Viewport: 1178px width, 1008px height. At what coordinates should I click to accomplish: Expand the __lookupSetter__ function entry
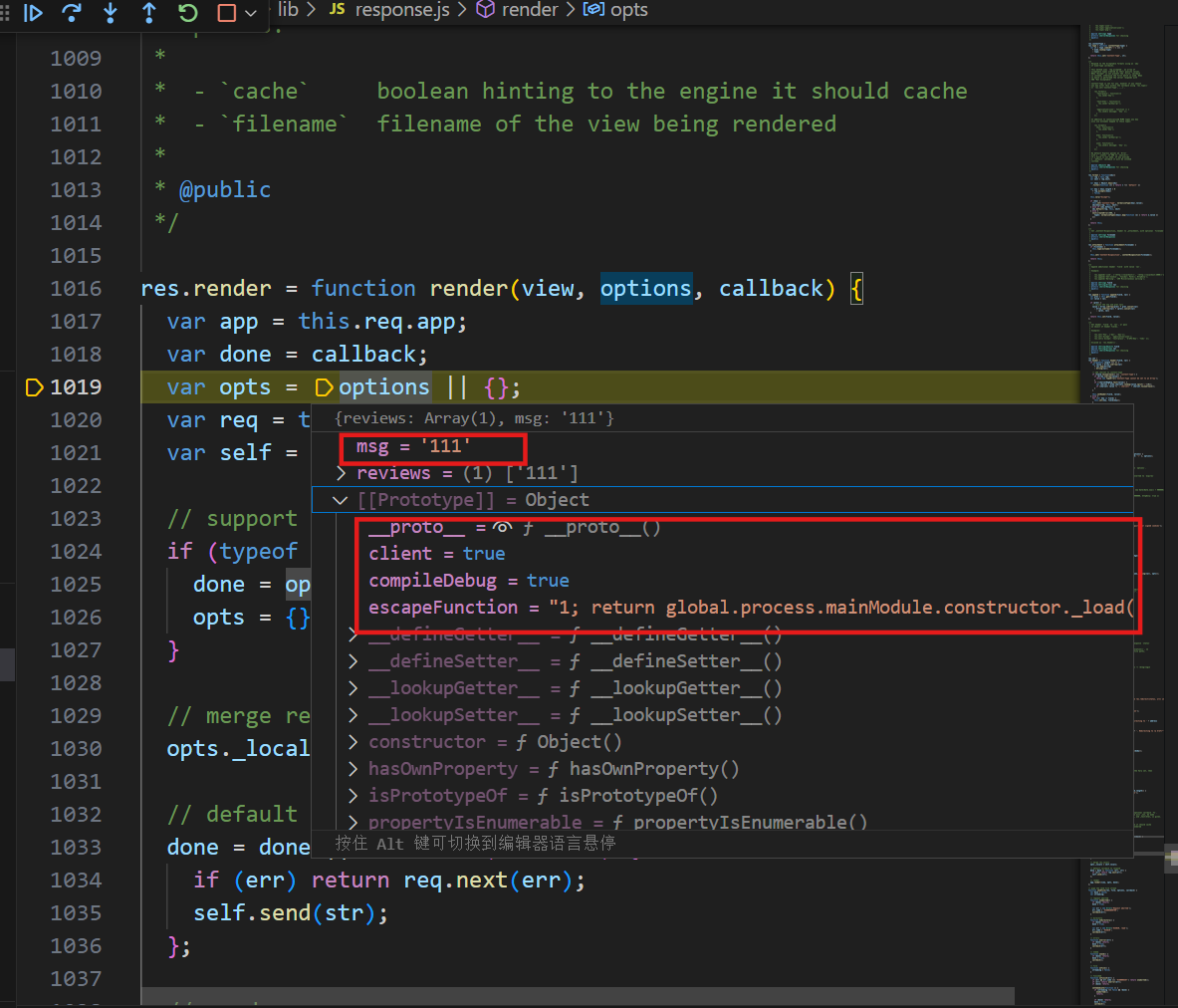click(x=353, y=715)
